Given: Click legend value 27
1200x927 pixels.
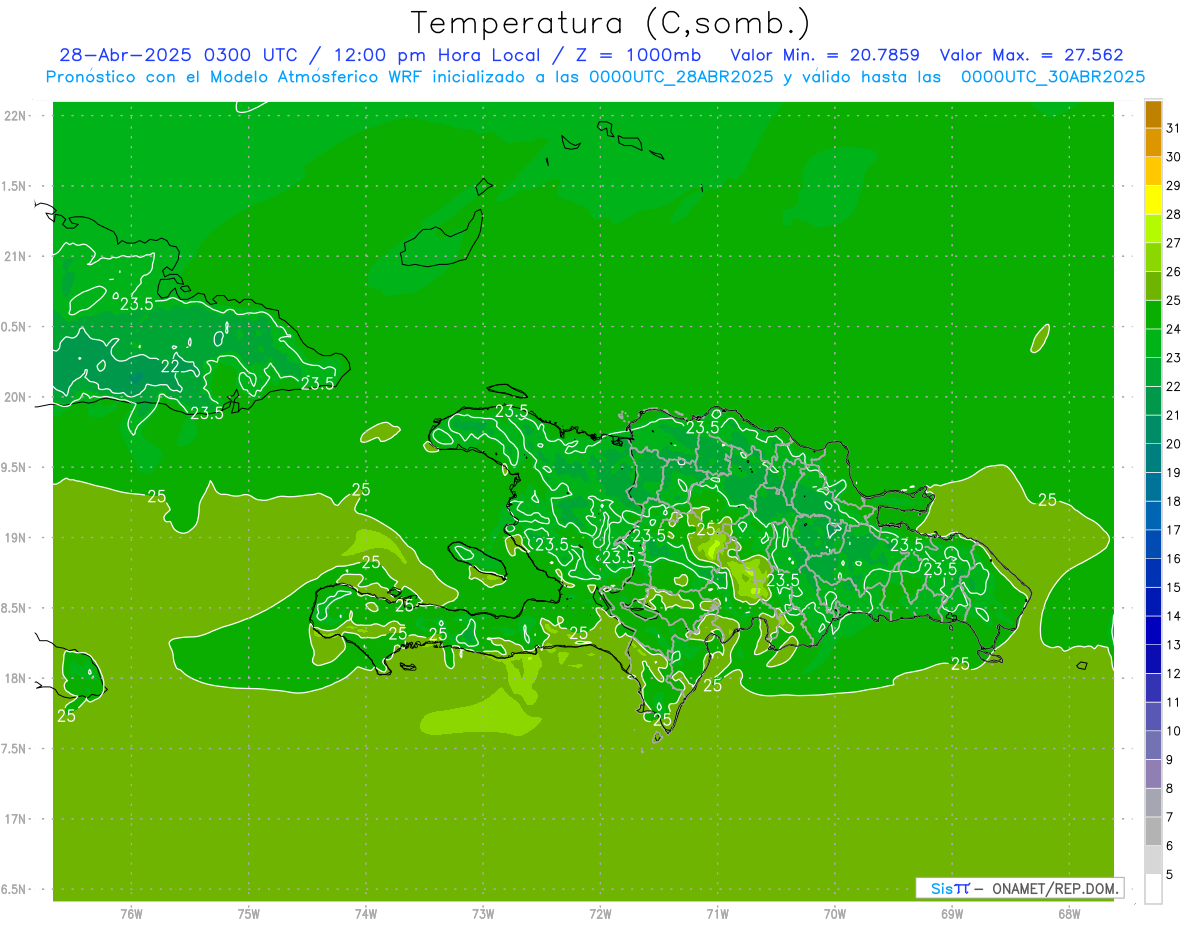Looking at the screenshot, I should (x=1173, y=243).
